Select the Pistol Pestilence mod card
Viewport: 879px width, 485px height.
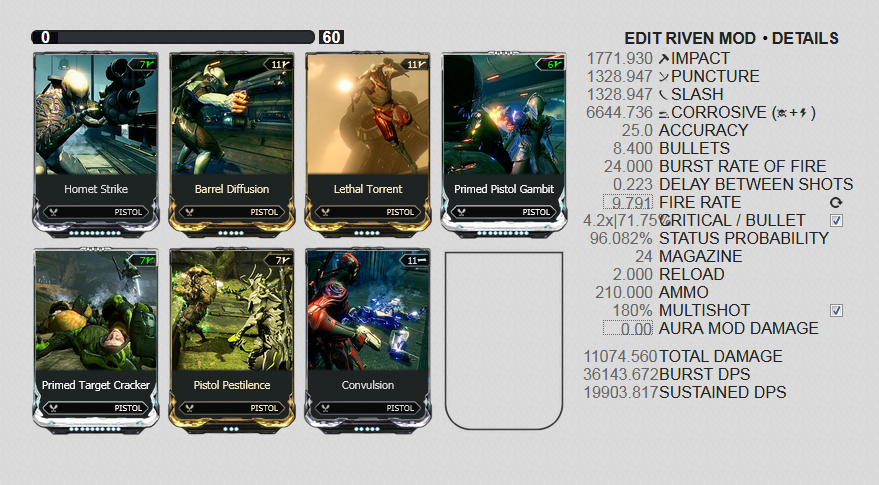pyautogui.click(x=232, y=340)
